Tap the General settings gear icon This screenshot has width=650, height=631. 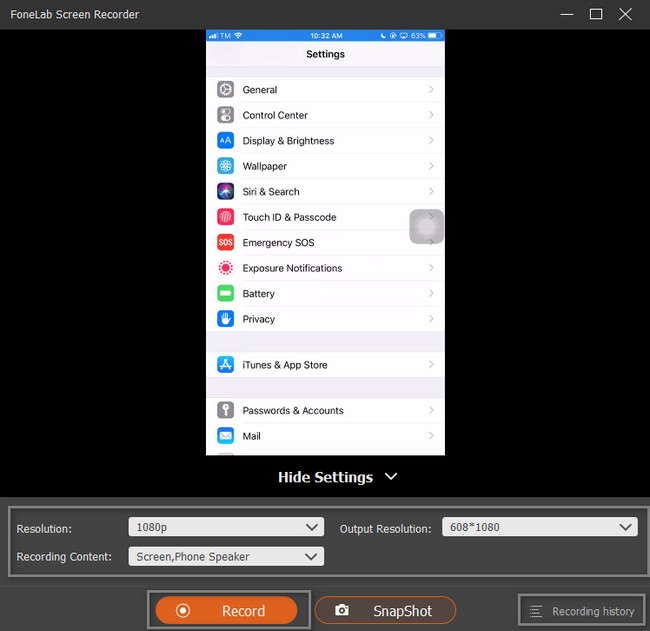(226, 90)
